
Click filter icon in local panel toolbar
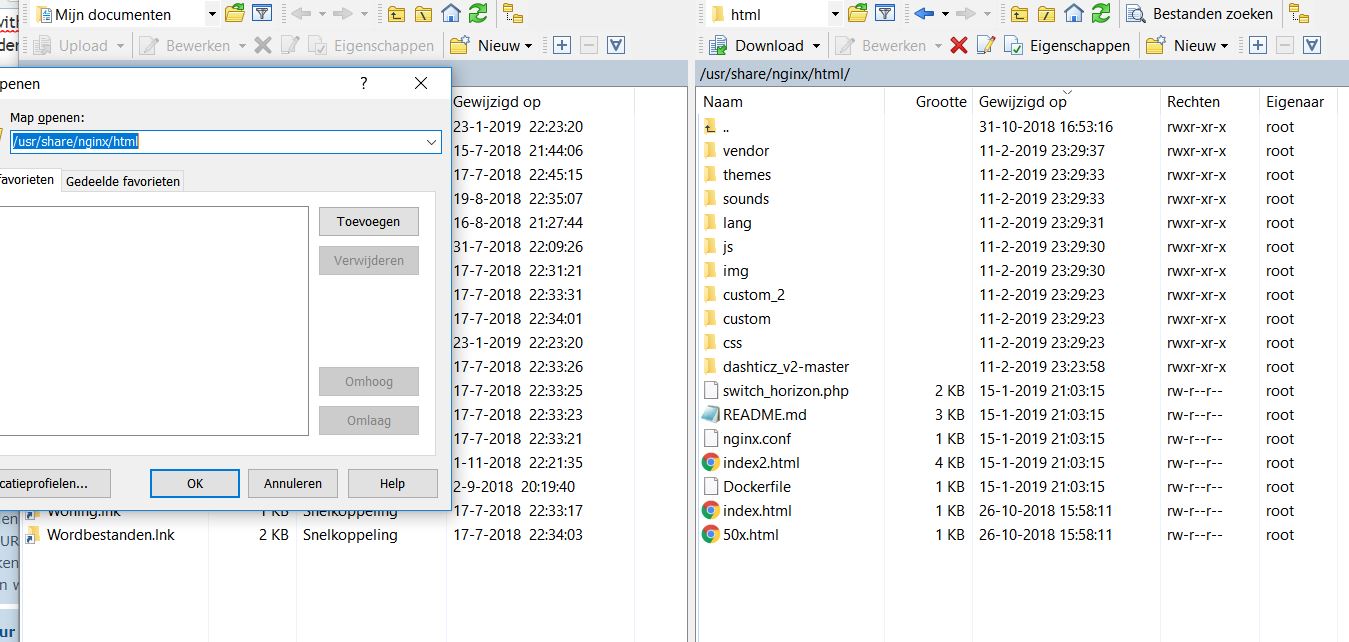click(262, 13)
